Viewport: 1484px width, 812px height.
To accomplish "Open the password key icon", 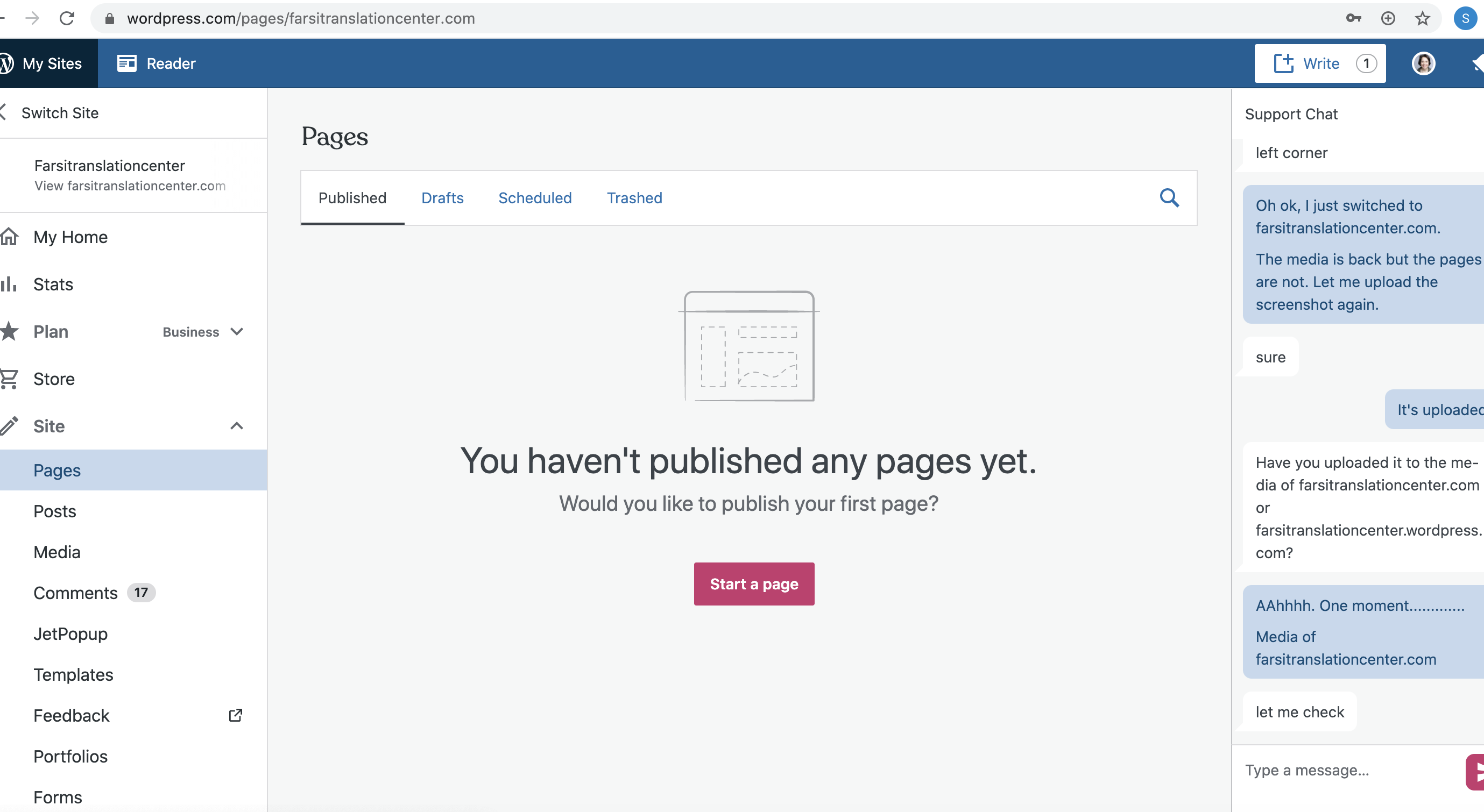I will [x=1353, y=18].
